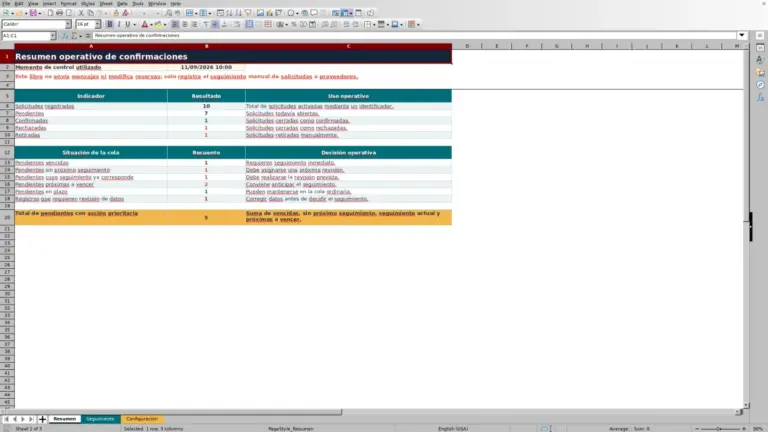
Task: Open the sidebar Styles panel
Action: (760, 60)
